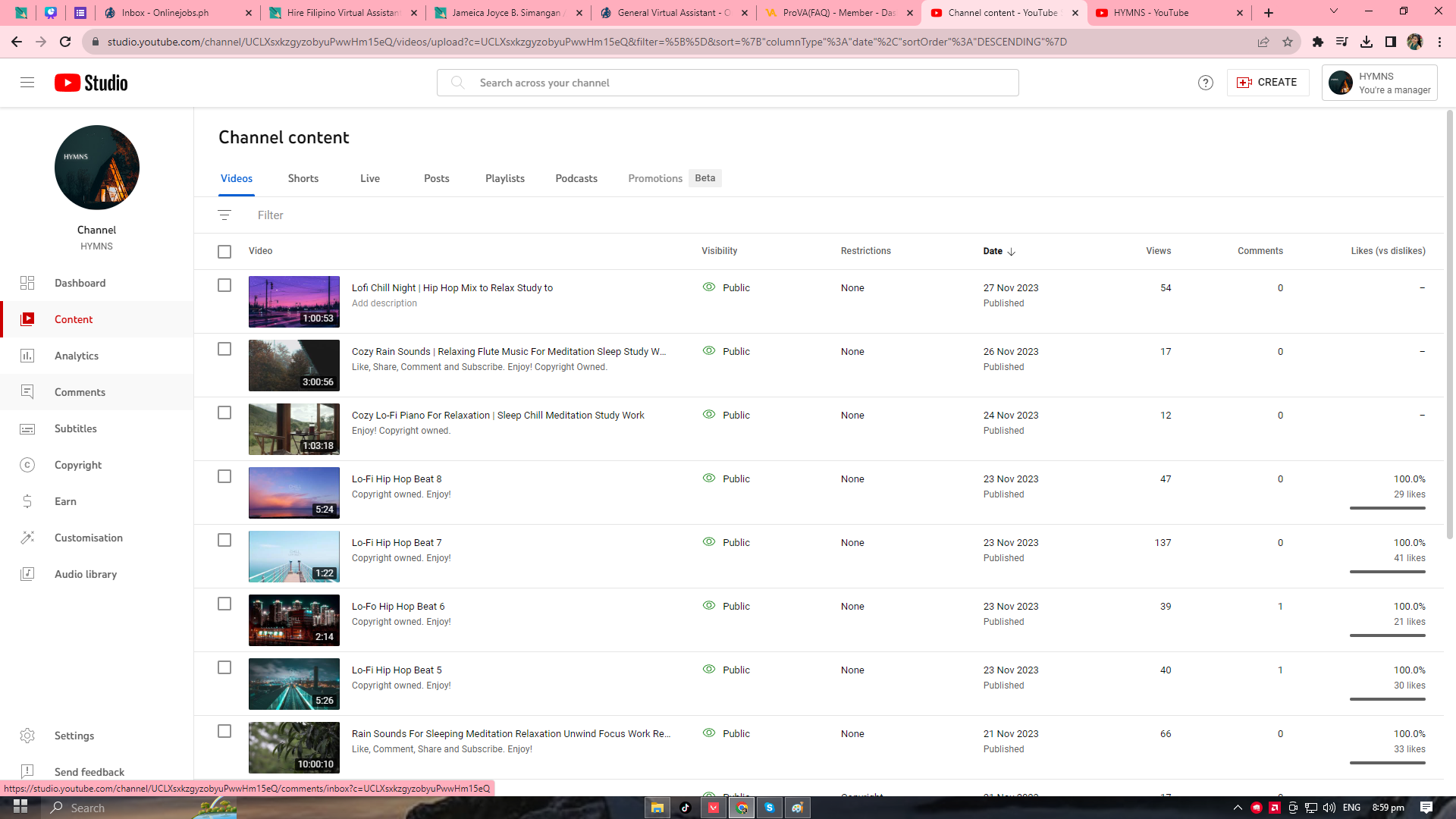Open Lo-Fi Hip Hop Beat 8 video title
The image size is (1456, 819).
(x=397, y=479)
